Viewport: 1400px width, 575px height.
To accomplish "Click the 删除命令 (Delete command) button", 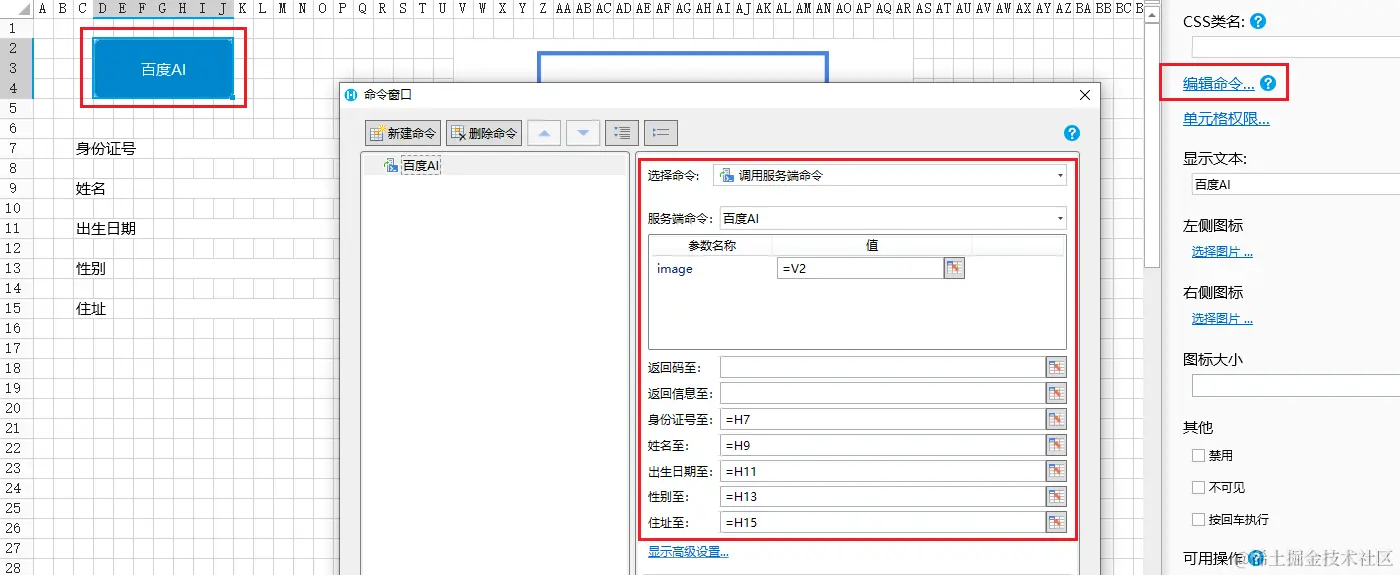I will 484,133.
